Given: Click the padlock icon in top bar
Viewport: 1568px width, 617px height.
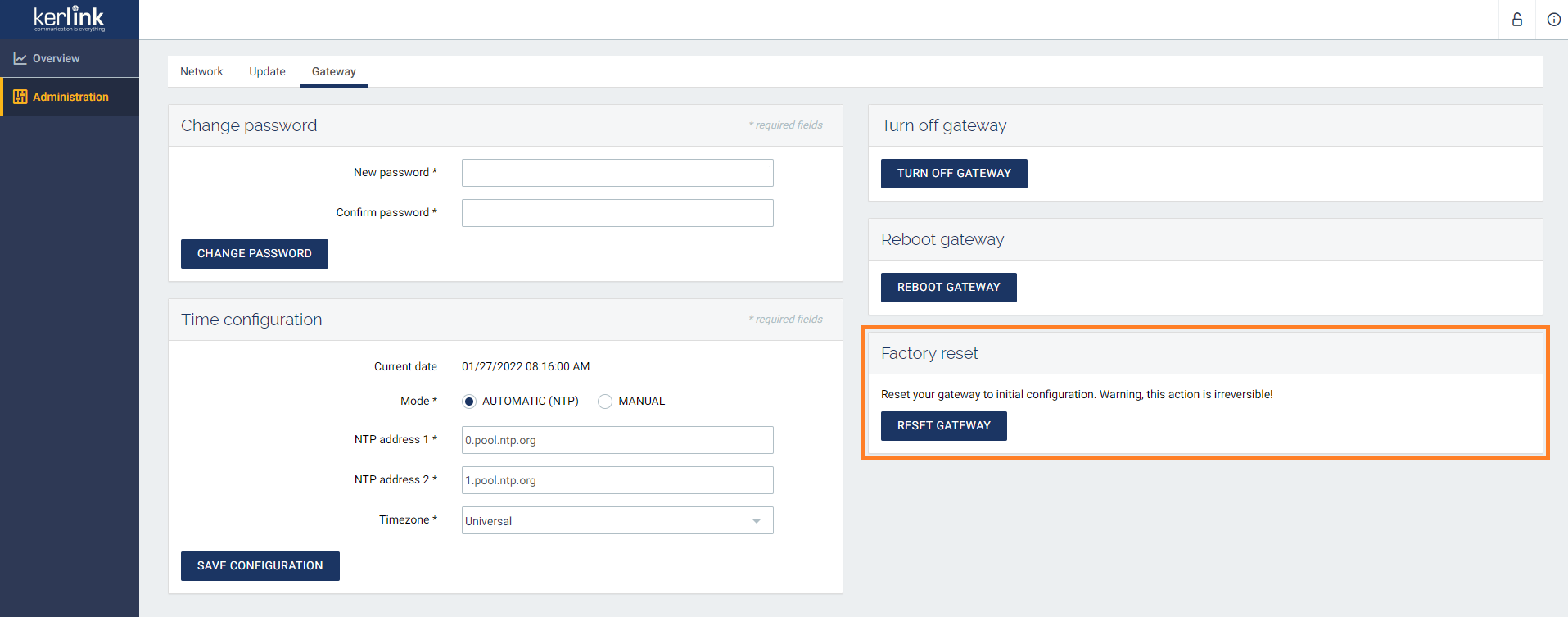Looking at the screenshot, I should (1516, 20).
